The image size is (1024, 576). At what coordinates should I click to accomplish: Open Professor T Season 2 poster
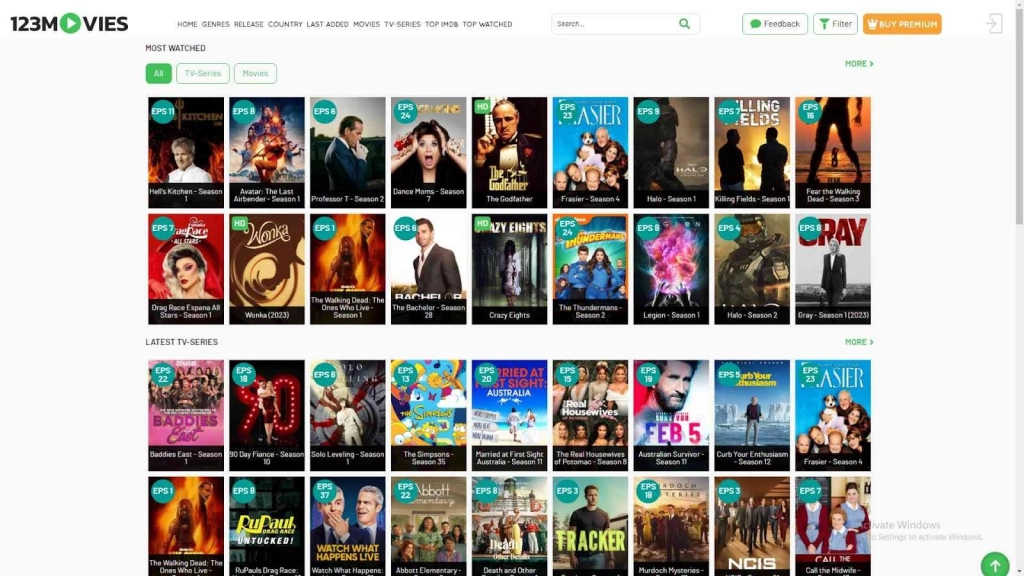(x=347, y=152)
